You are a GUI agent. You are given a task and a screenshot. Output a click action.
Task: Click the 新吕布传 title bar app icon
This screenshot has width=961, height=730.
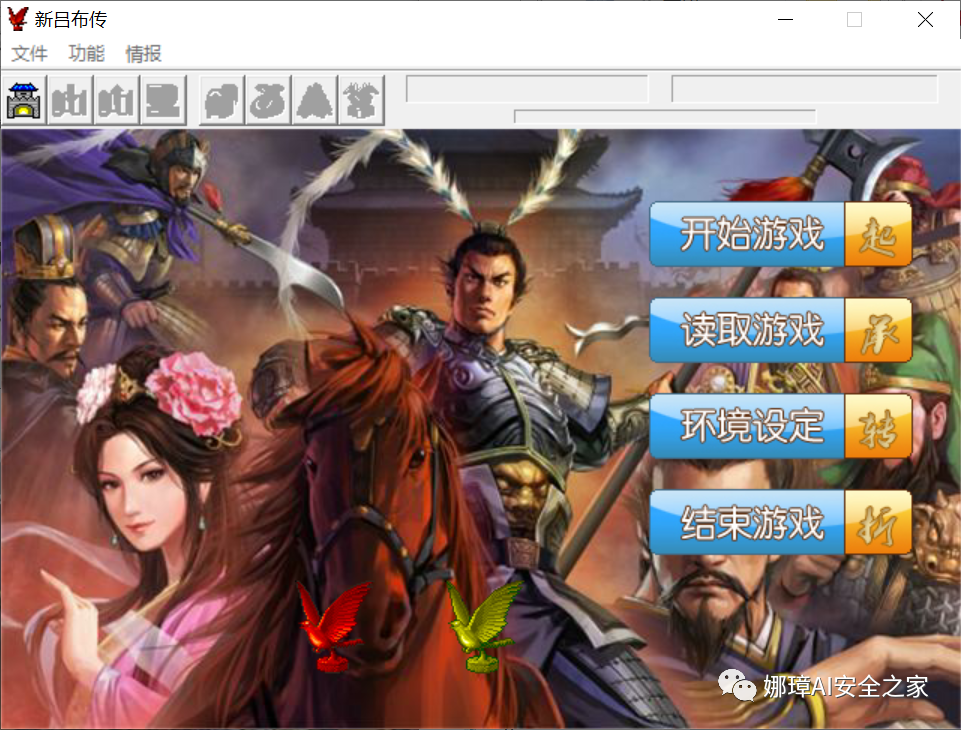(x=18, y=19)
